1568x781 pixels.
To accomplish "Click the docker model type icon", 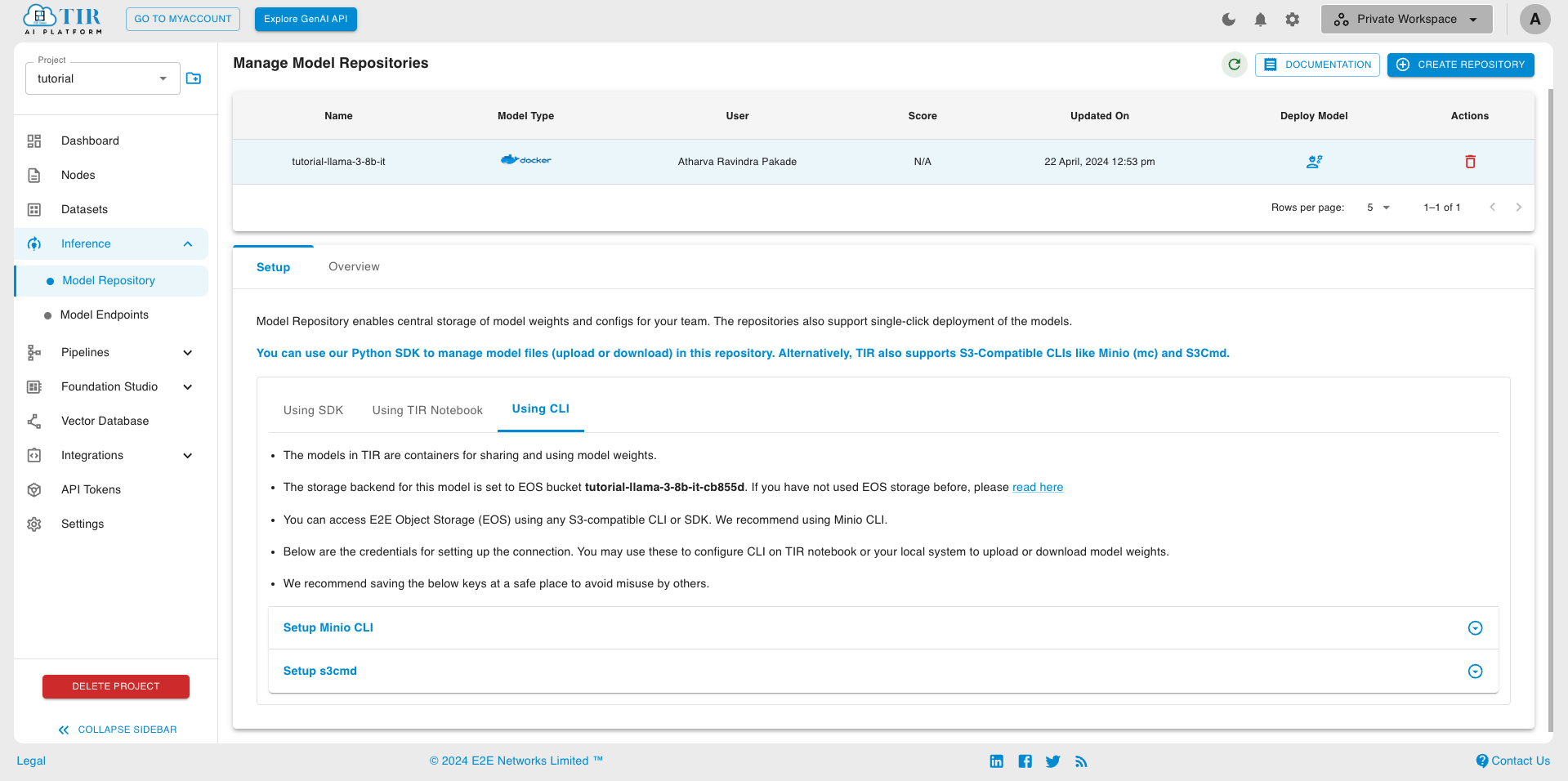I will click(x=525, y=160).
